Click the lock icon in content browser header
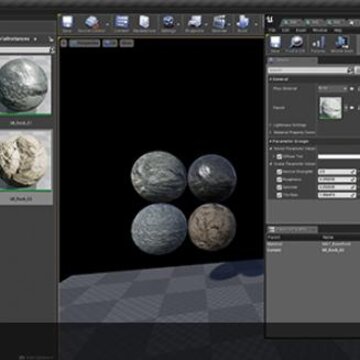 pos(51,39)
